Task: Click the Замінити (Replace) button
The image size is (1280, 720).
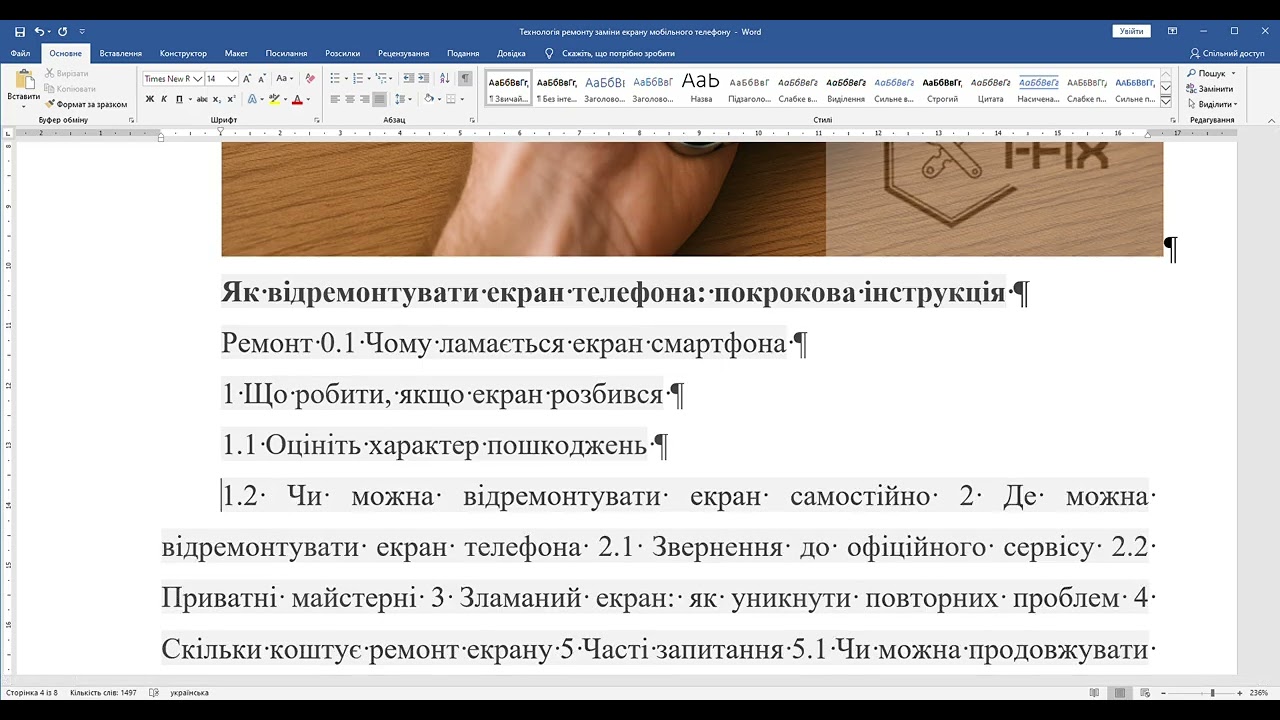Action: (1209, 89)
